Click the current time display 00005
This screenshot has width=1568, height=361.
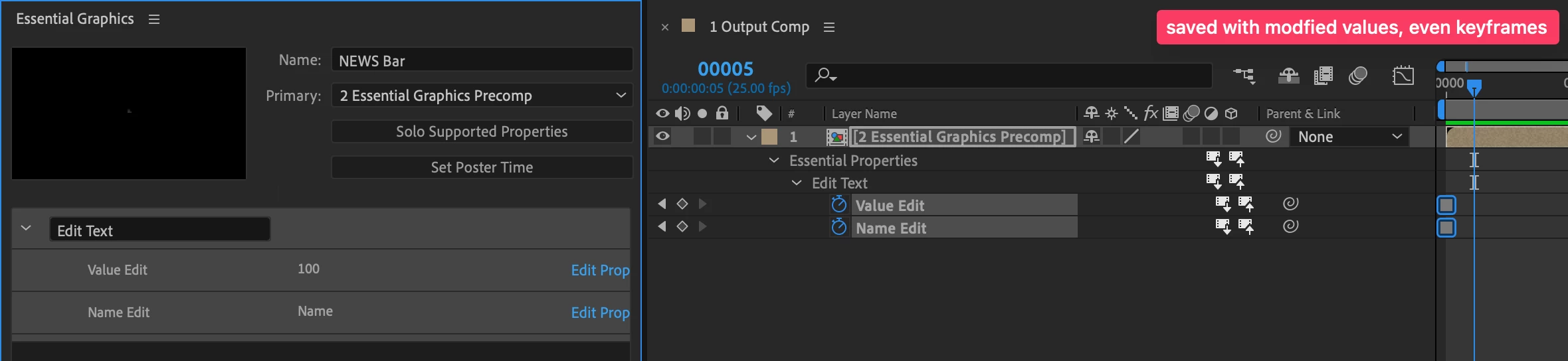[x=726, y=69]
